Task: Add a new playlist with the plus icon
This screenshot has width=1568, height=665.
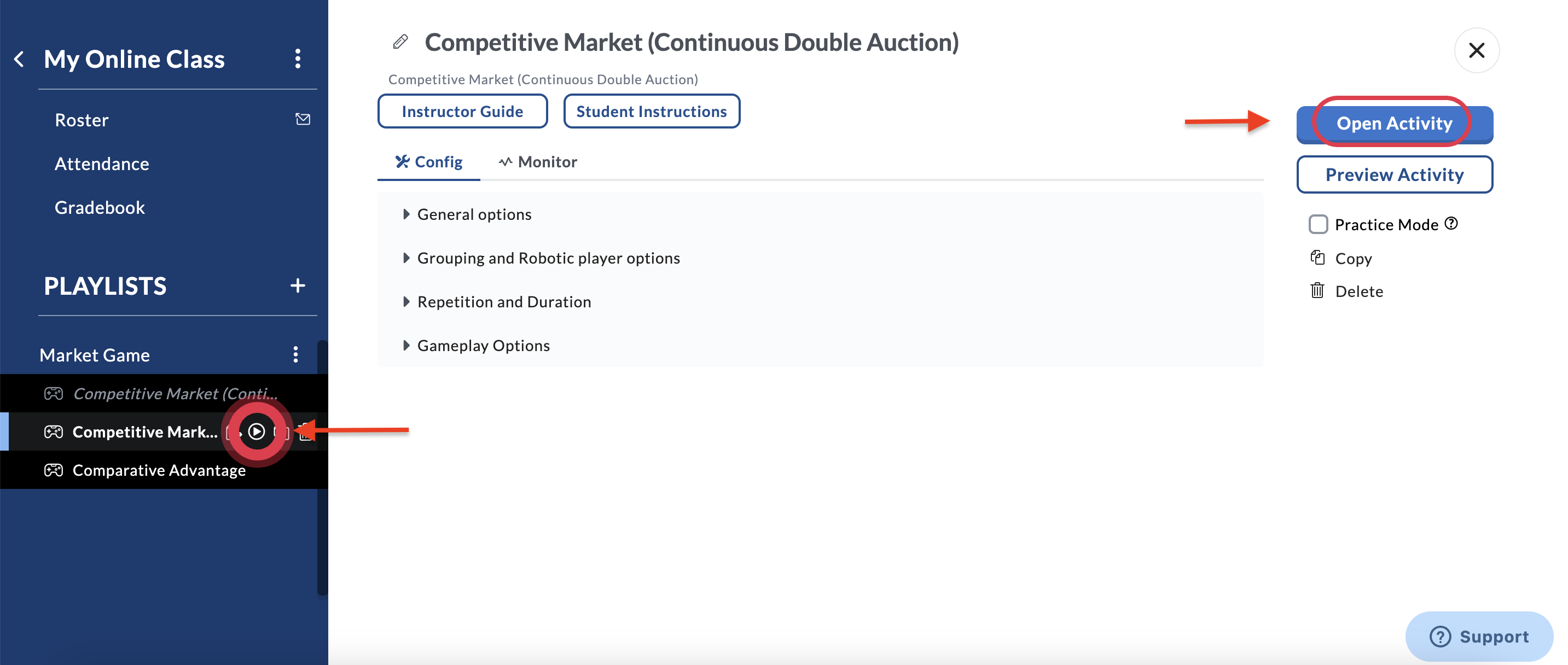Action: [298, 285]
